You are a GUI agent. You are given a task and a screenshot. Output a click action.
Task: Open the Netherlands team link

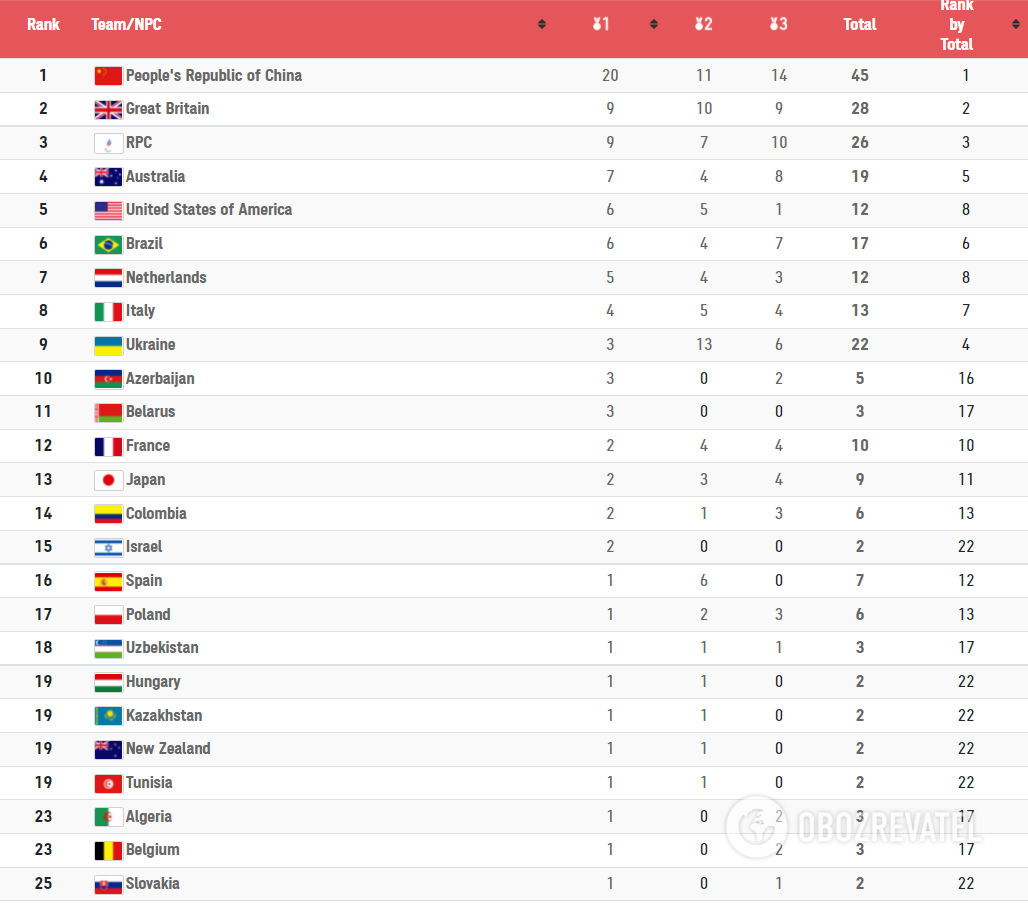pyautogui.click(x=166, y=278)
